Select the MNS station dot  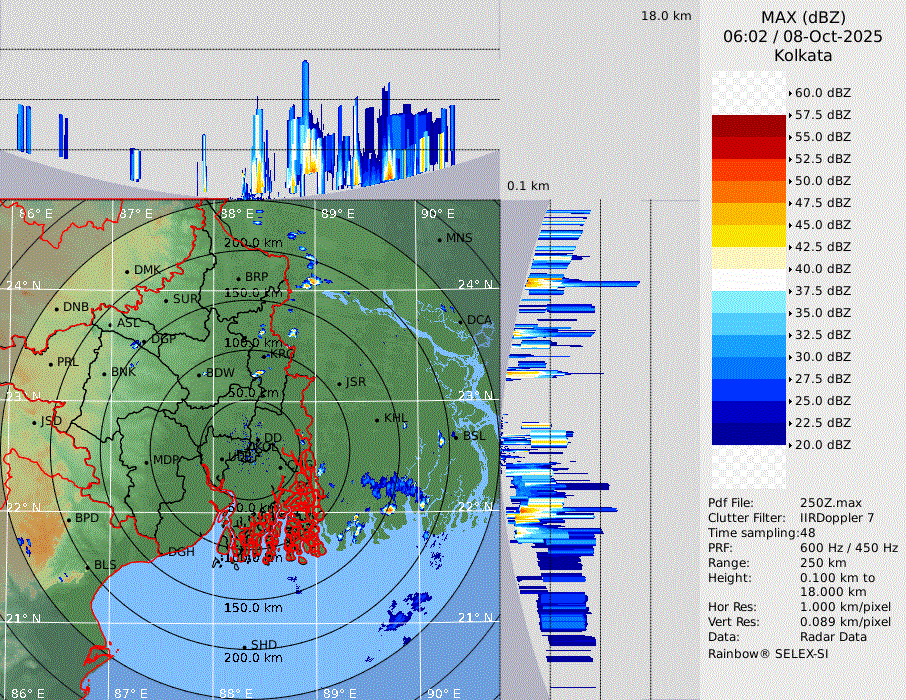tap(439, 239)
